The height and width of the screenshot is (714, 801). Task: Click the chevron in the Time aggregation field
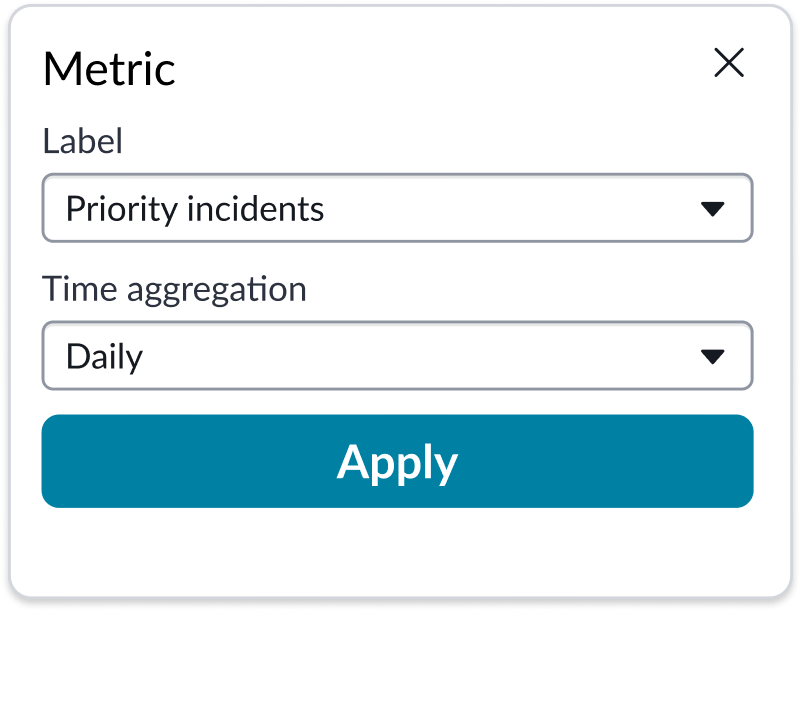[x=713, y=355]
